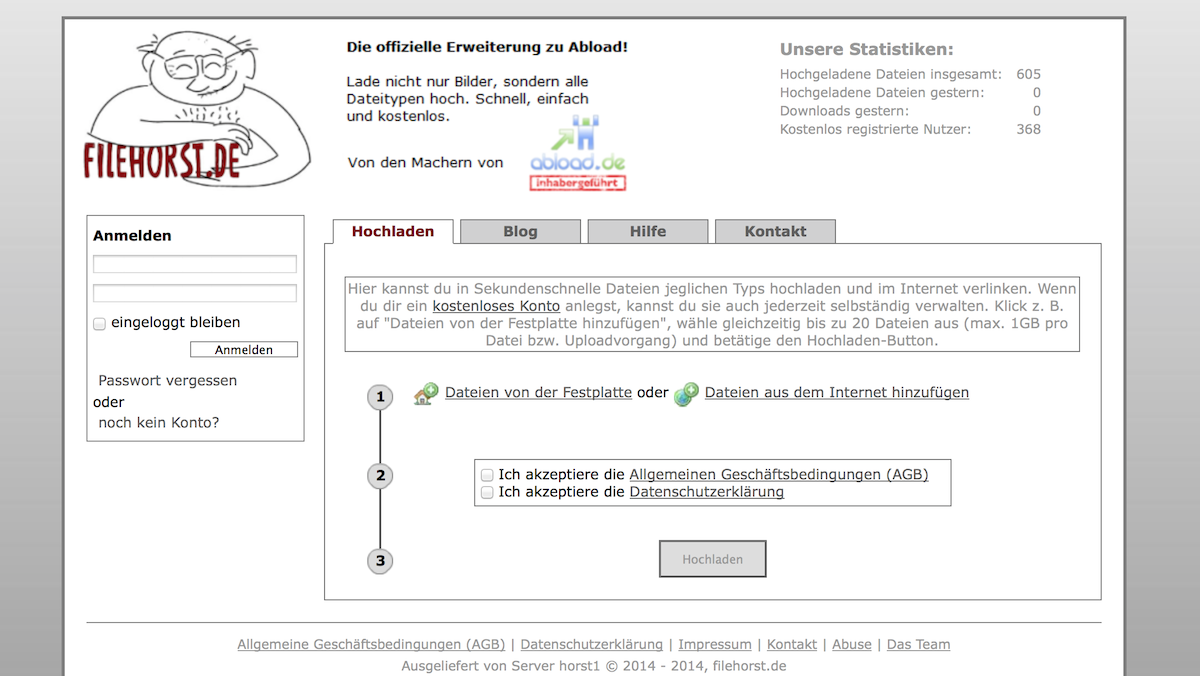Click footer 'Allgemeine Geschäftsbedingungen (AGB)' link

(x=371, y=645)
